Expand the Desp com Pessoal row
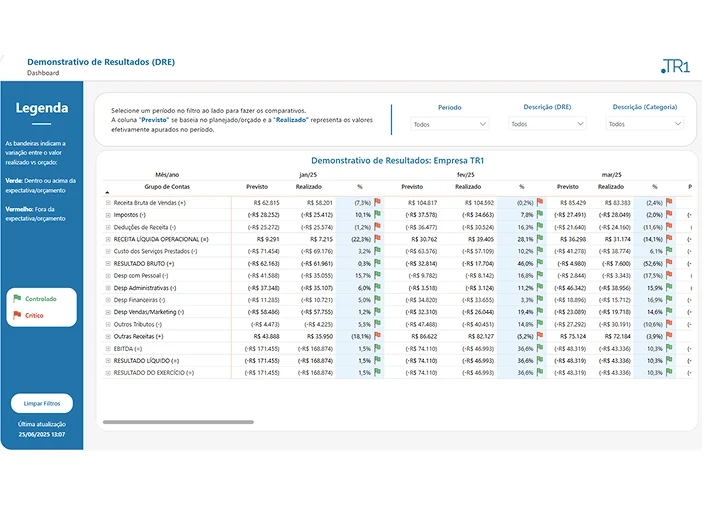Viewport: 706px width, 506px height. pos(108,275)
